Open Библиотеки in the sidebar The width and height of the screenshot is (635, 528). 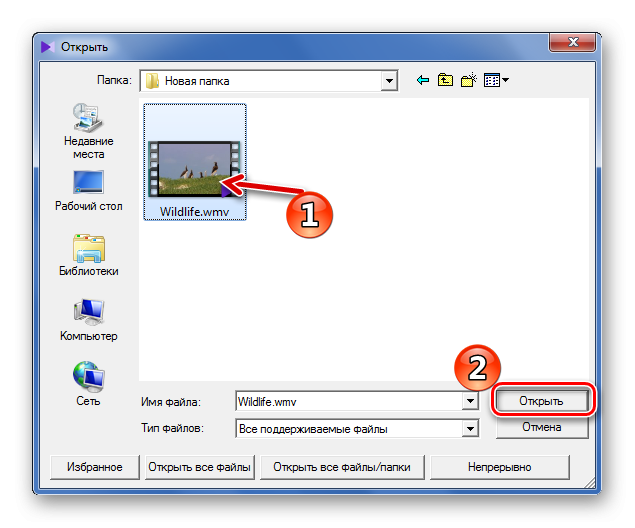point(88,254)
